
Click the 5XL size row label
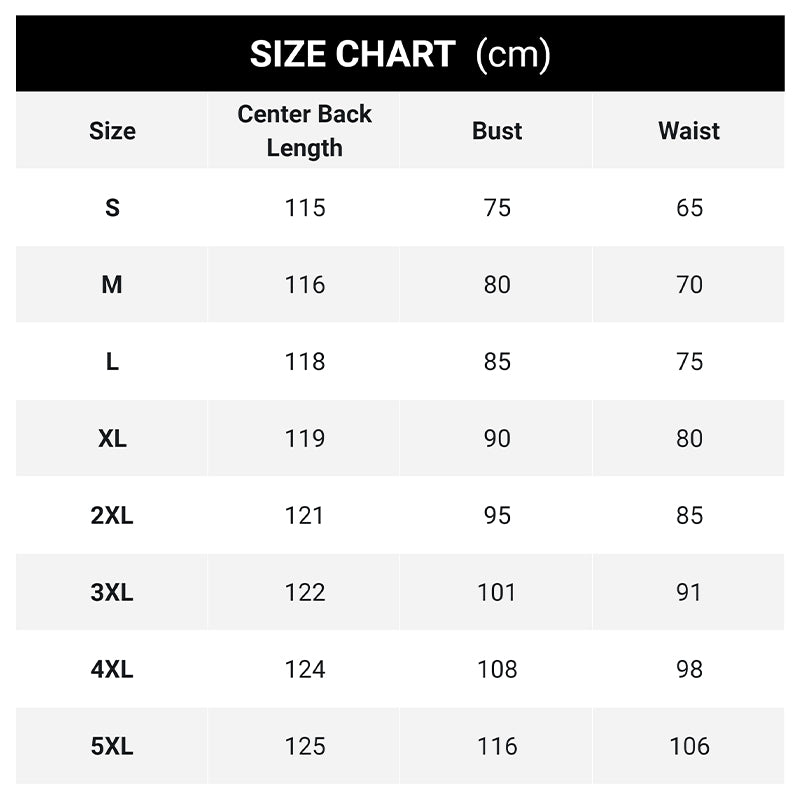click(x=112, y=747)
